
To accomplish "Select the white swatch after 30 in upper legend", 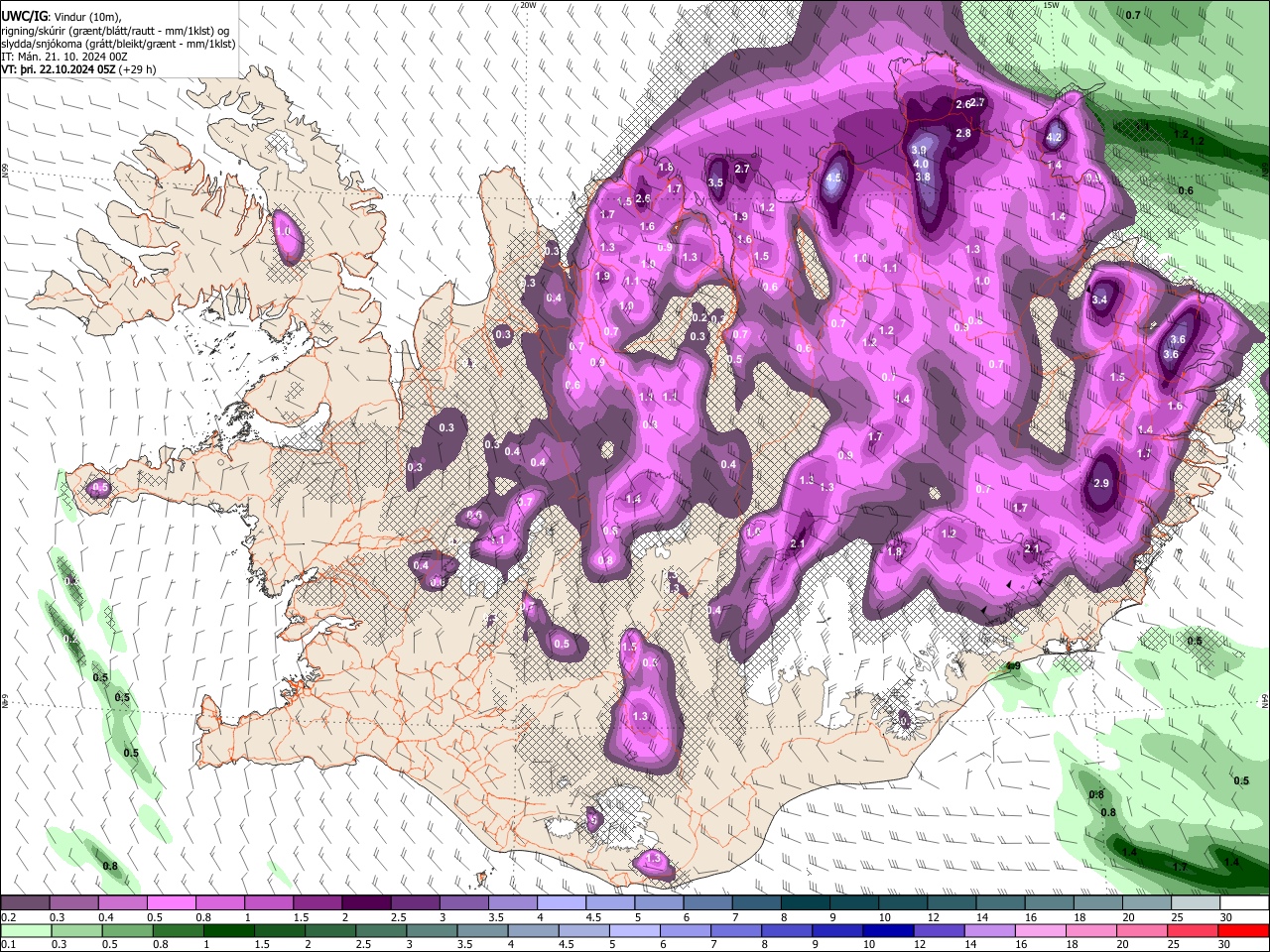I will tap(1244, 902).
